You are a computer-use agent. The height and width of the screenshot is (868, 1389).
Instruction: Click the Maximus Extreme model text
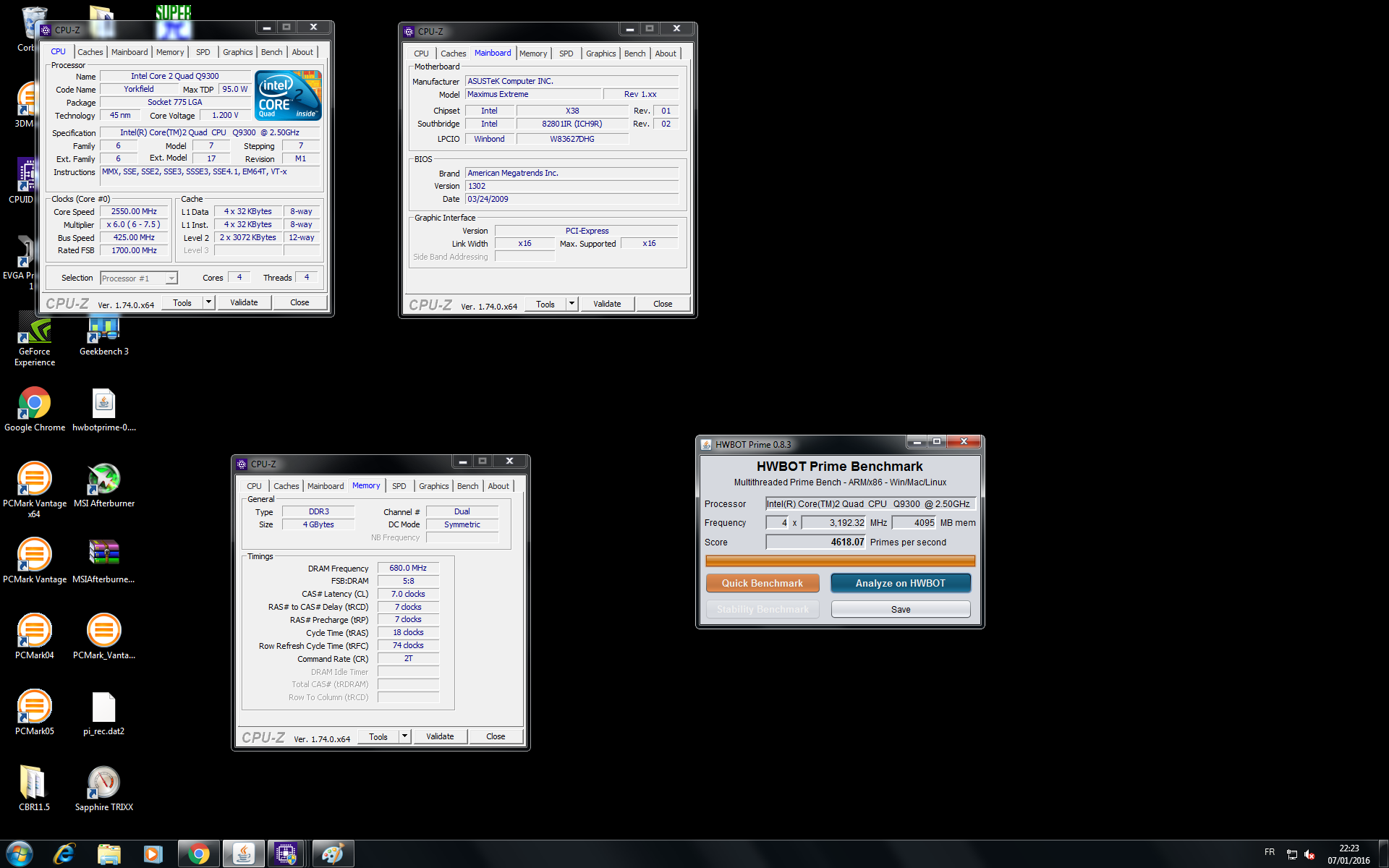click(498, 94)
